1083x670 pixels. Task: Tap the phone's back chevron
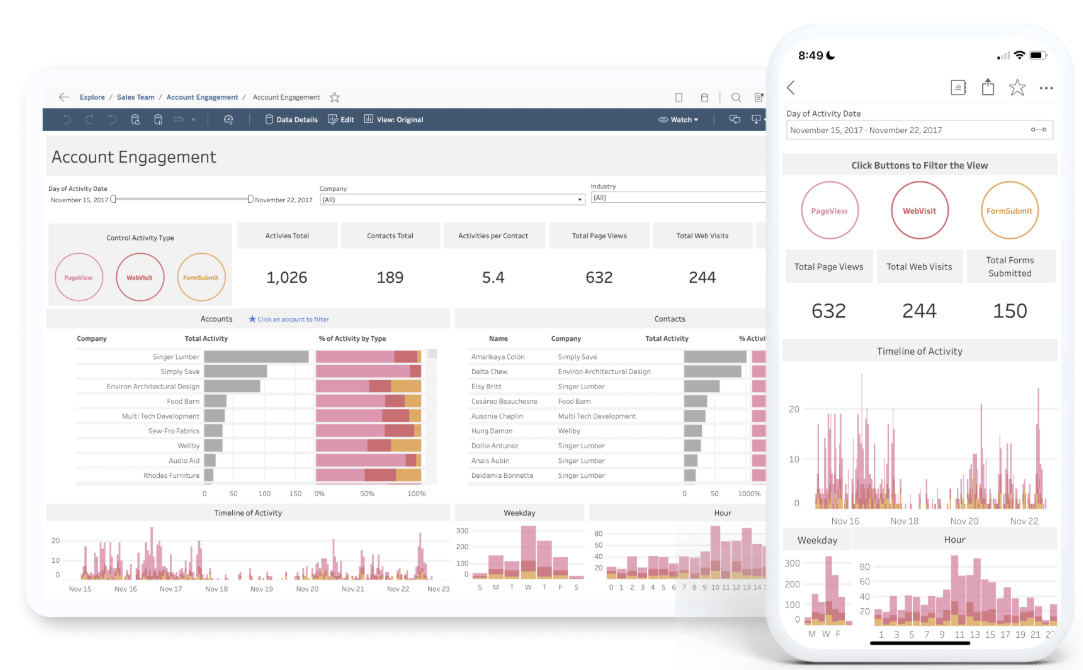(792, 88)
